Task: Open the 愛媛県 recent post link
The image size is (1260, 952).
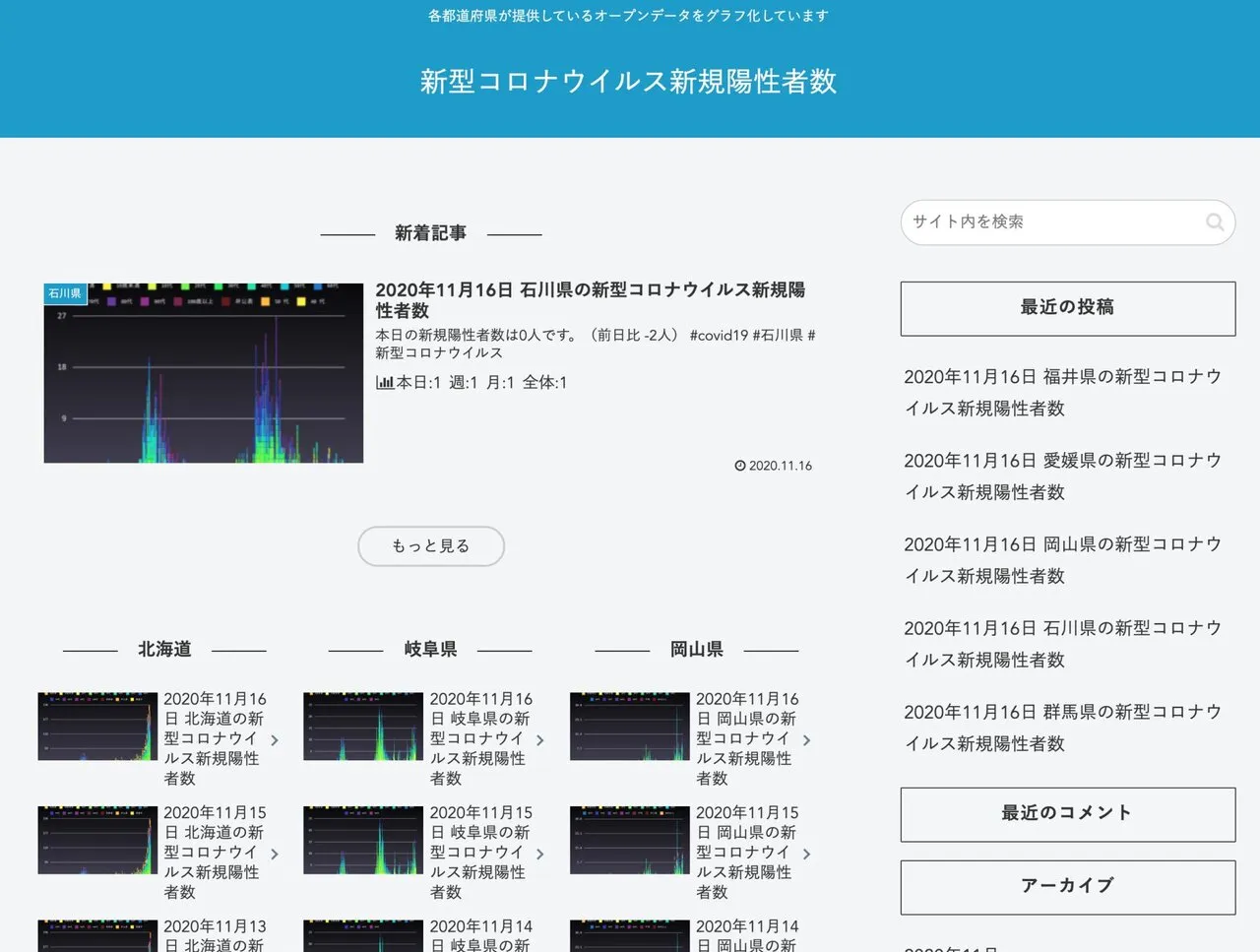Action: coord(1062,476)
